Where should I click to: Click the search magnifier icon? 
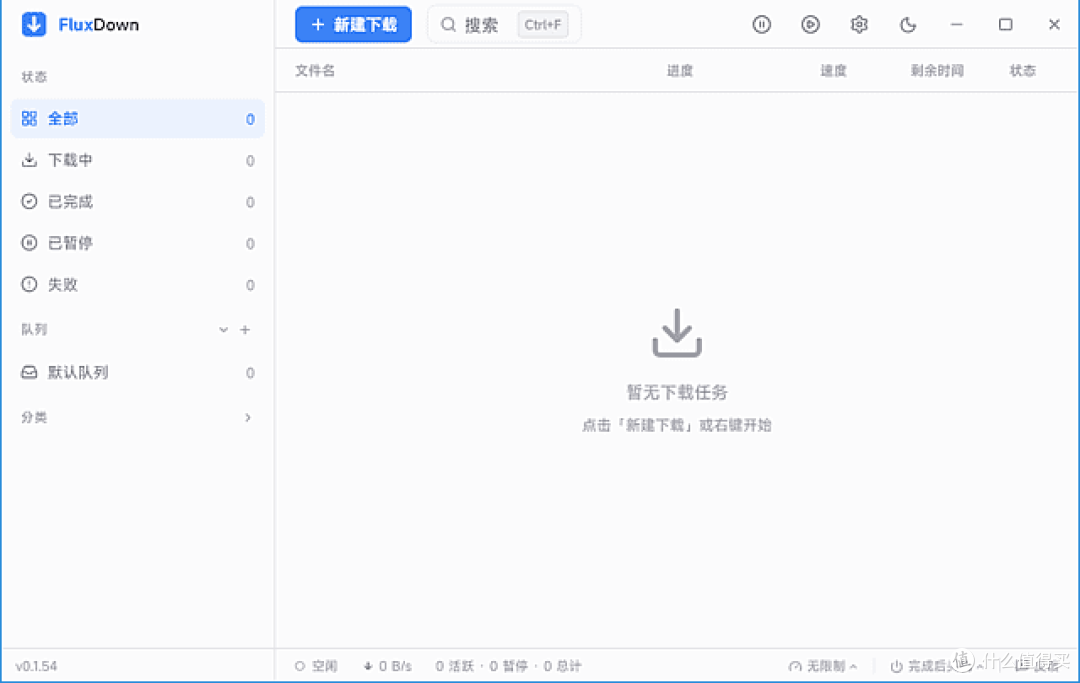(448, 25)
